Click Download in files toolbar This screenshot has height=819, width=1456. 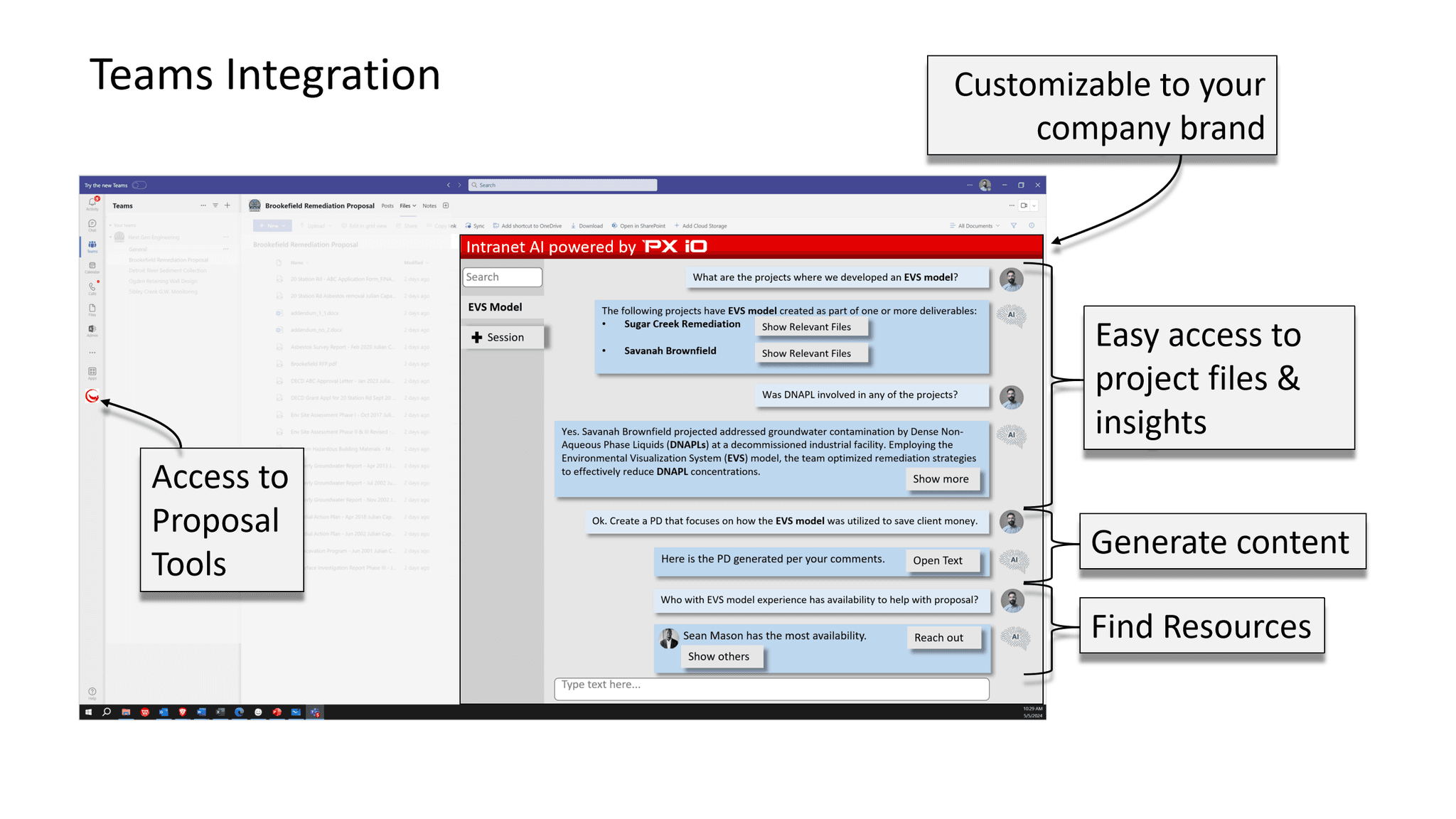(x=587, y=226)
